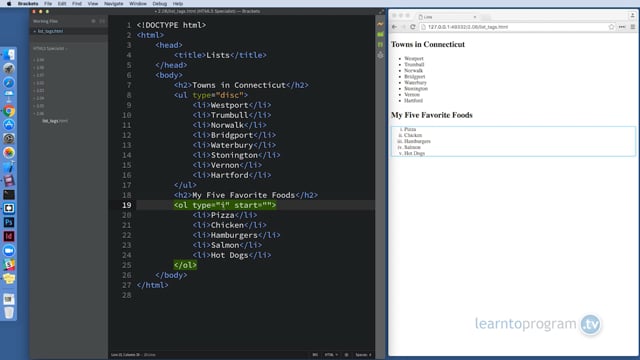Select the Lists tab in Chrome
Viewport: 640px width, 360px height.
tap(447, 17)
